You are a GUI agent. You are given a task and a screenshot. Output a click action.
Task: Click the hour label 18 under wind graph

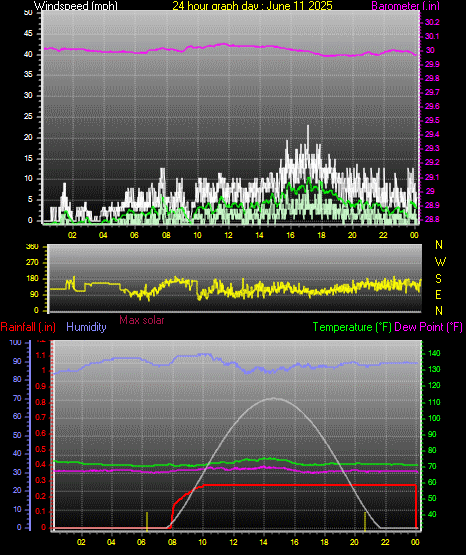click(x=321, y=235)
